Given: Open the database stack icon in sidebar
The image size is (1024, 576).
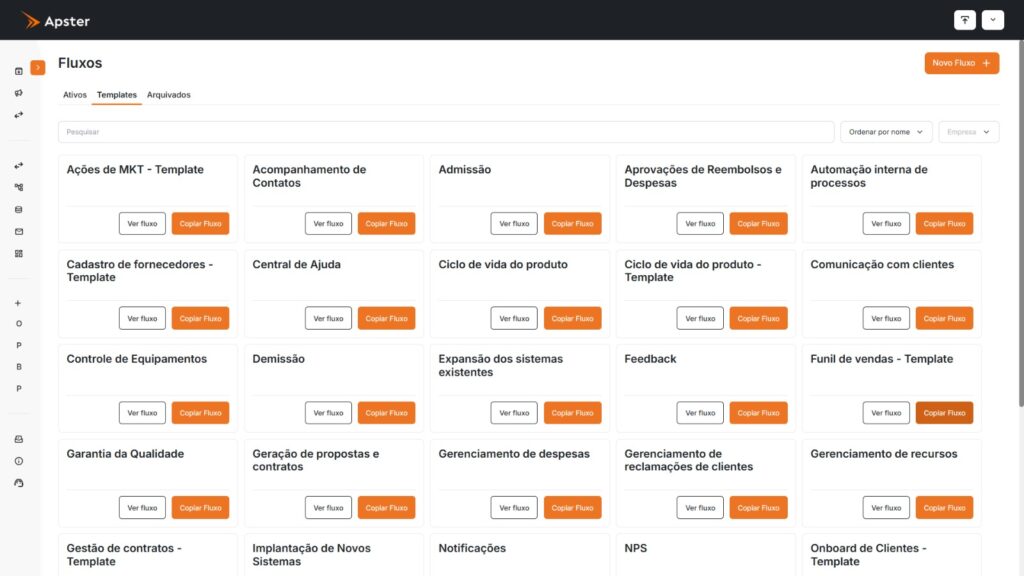Looking at the screenshot, I should point(19,210).
